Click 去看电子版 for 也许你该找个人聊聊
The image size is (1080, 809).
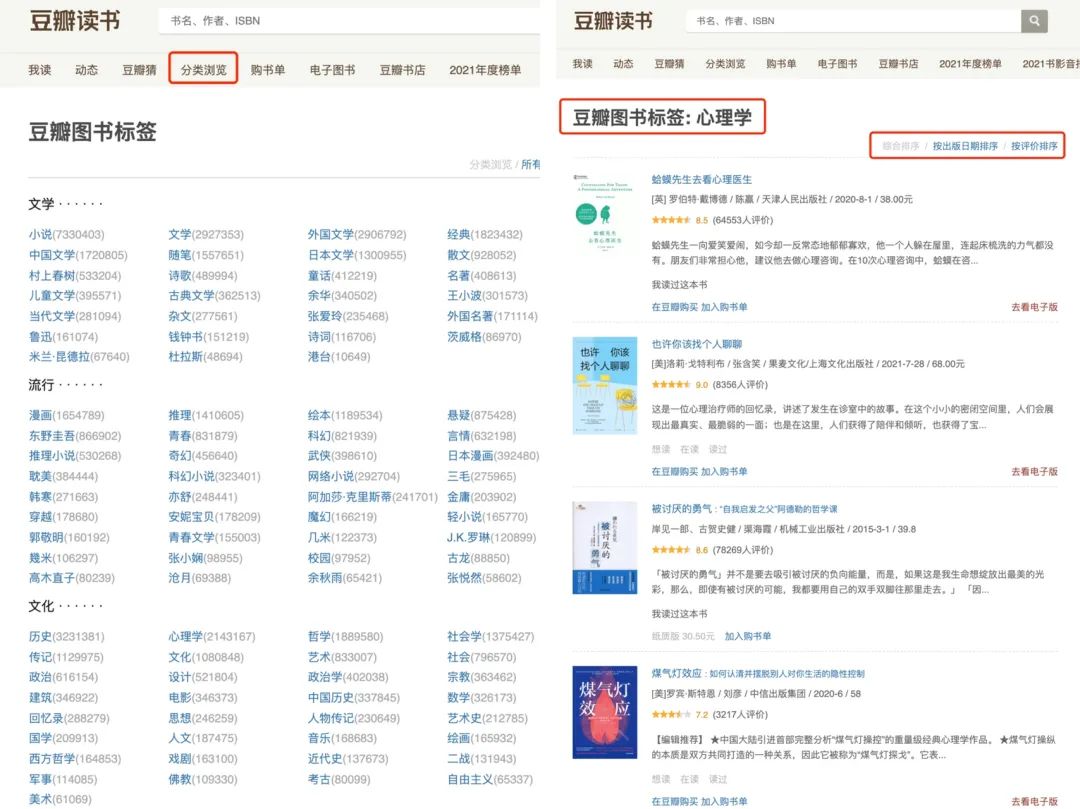coord(1034,472)
